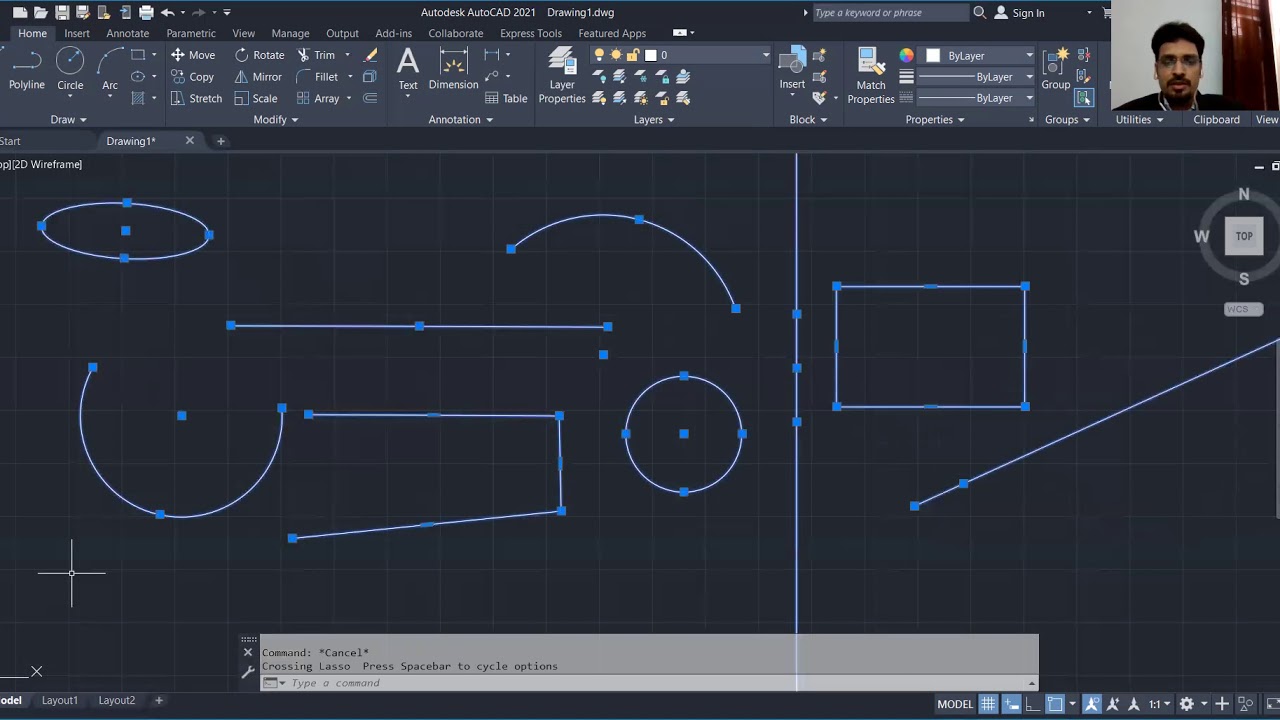Click Match Properties tool
This screenshot has width=1280, height=720.
pyautogui.click(x=871, y=75)
